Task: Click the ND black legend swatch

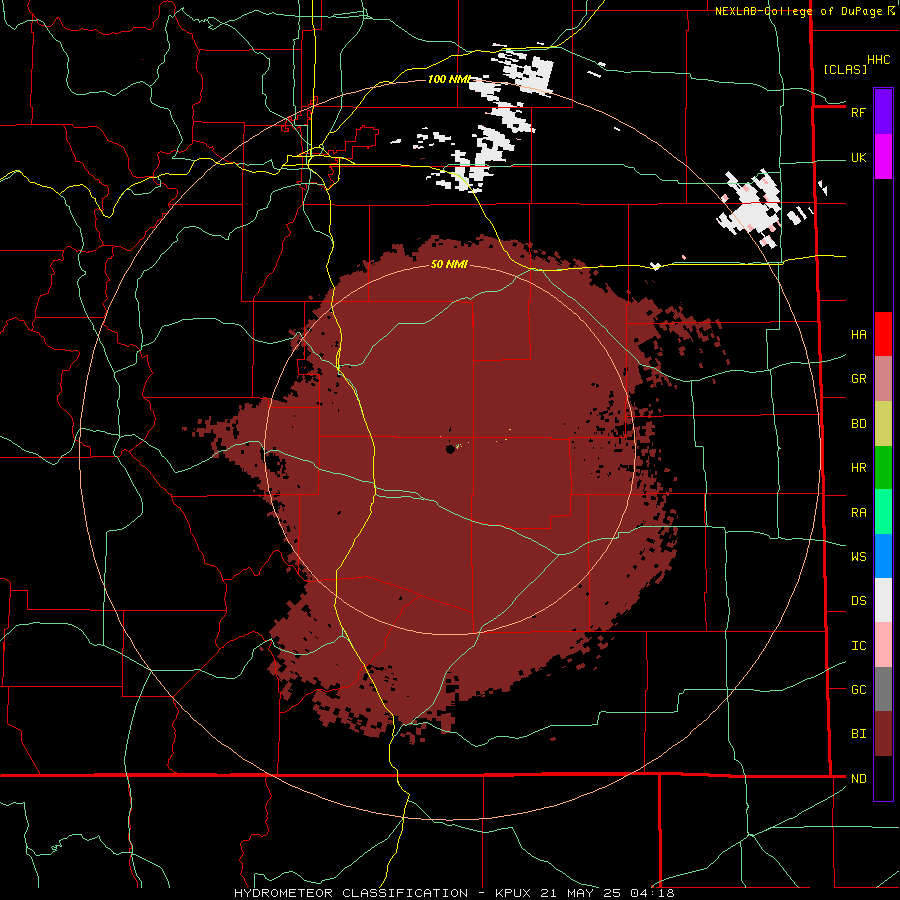Action: pyautogui.click(x=883, y=778)
